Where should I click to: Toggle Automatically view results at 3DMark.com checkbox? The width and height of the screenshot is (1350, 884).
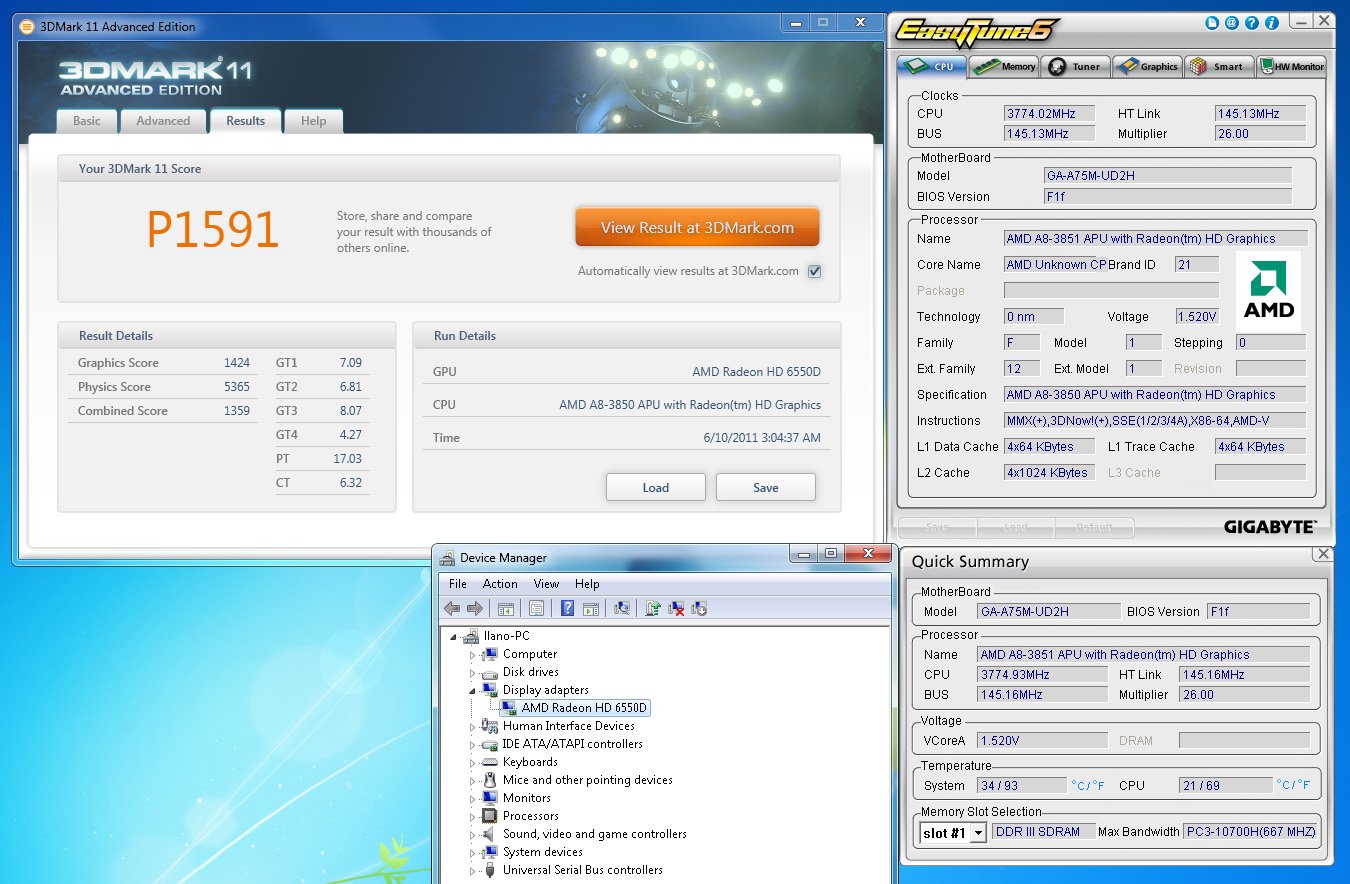[814, 271]
